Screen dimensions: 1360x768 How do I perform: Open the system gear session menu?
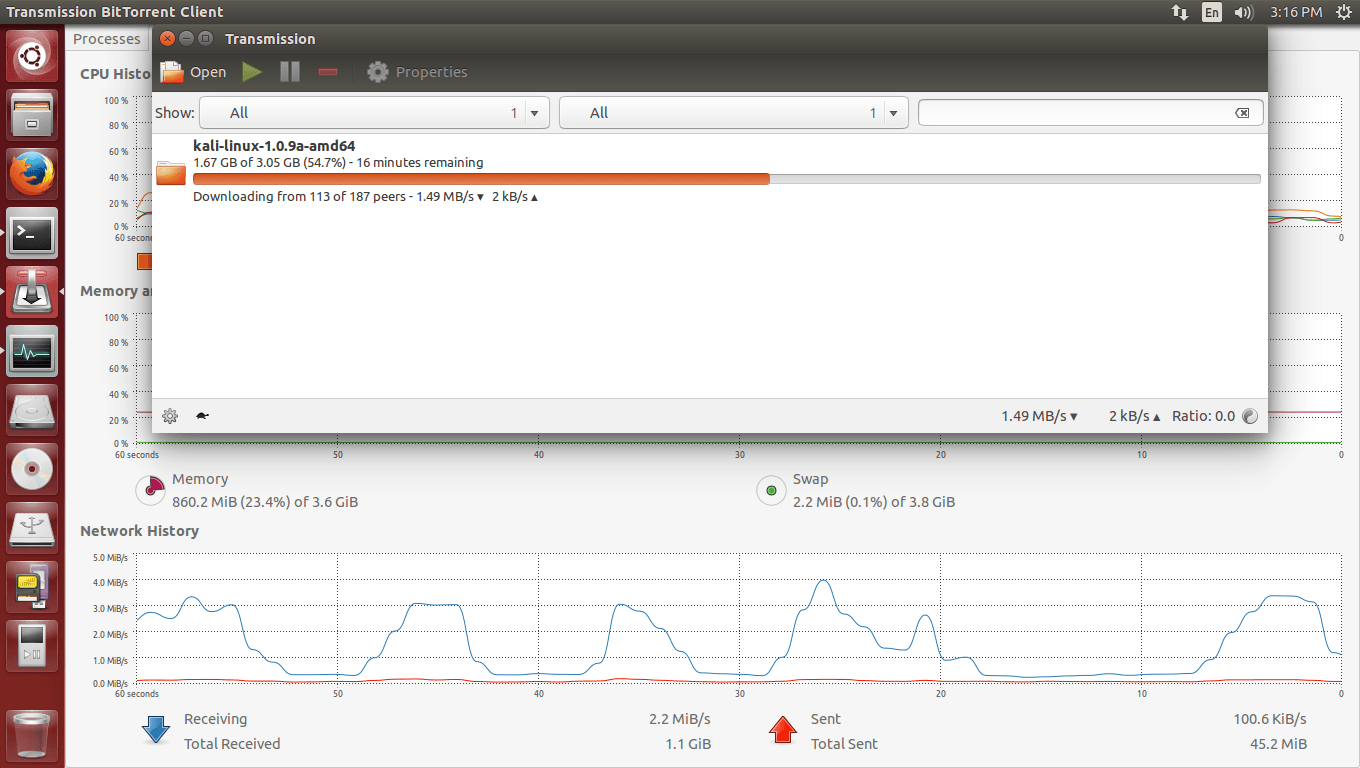point(1343,12)
